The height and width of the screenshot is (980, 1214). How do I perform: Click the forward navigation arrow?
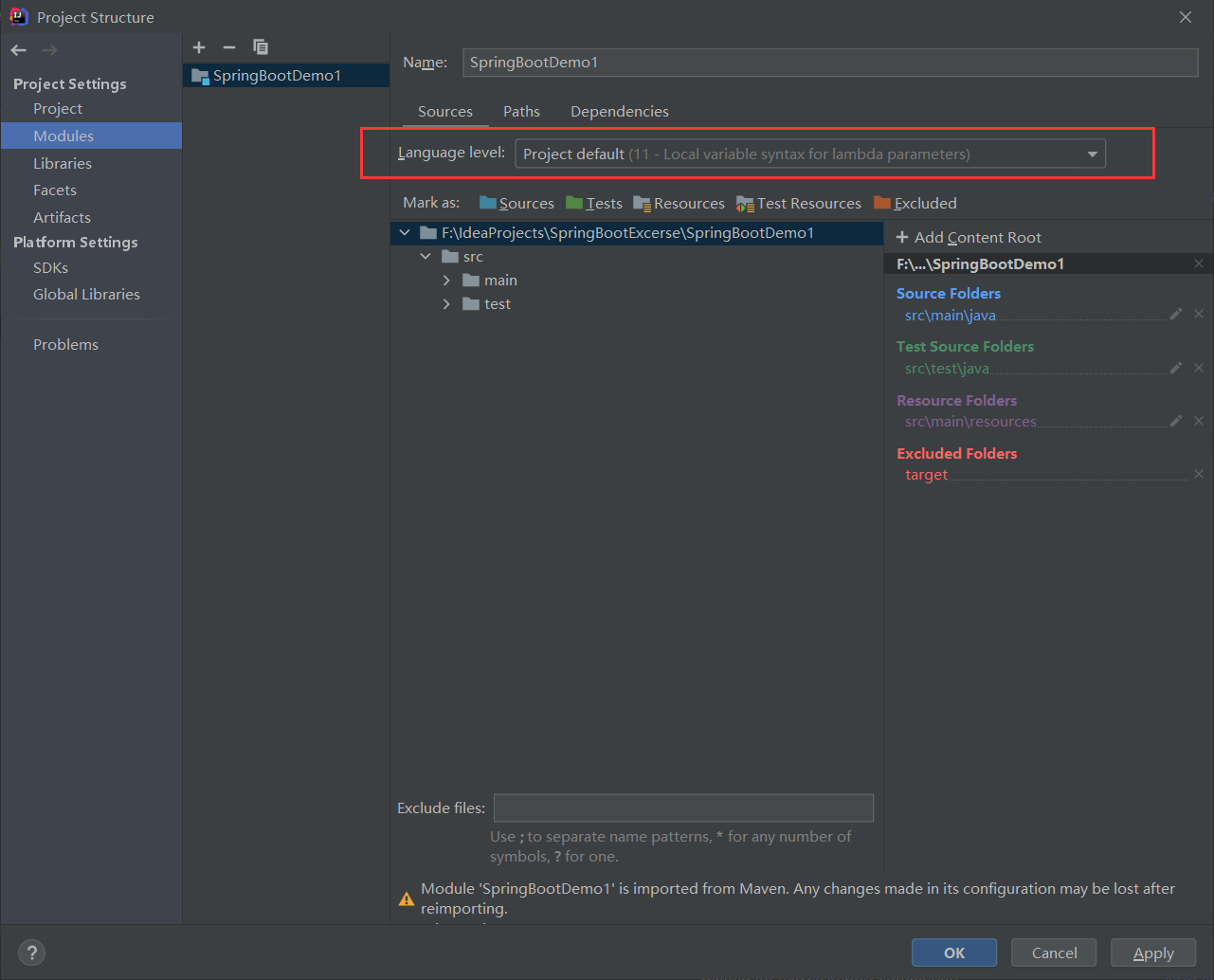(49, 50)
